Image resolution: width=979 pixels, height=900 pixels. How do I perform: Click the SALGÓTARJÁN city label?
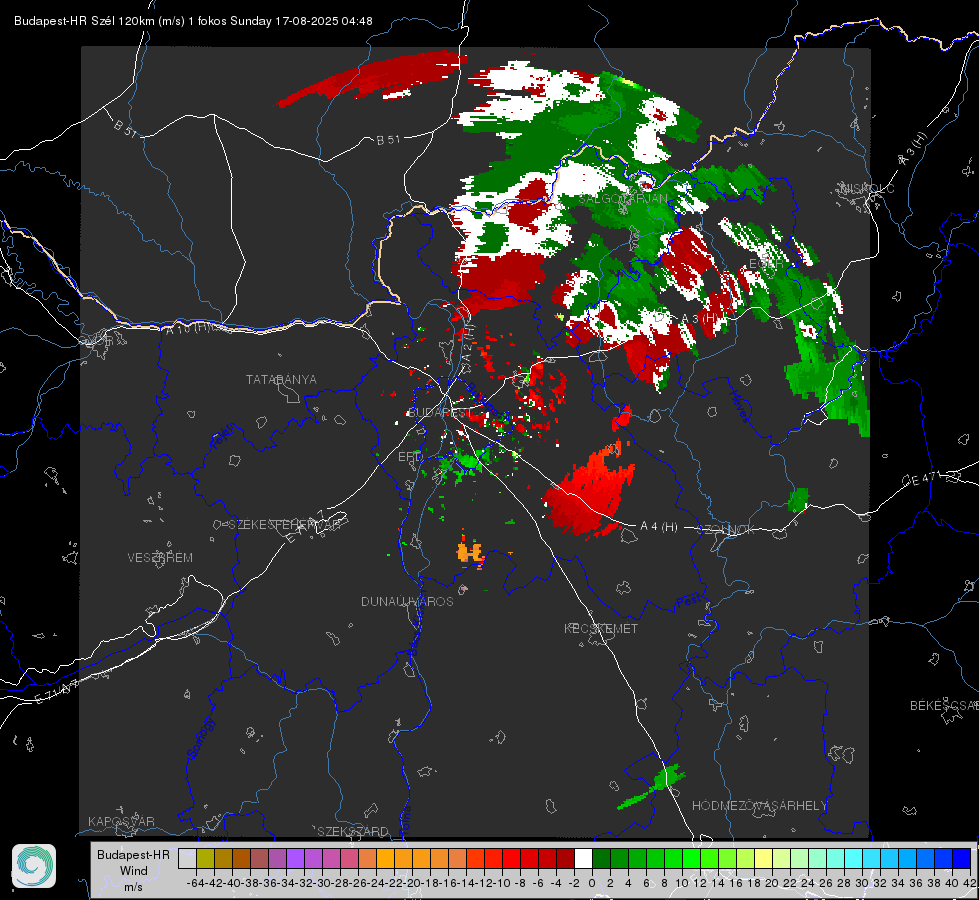(x=622, y=199)
